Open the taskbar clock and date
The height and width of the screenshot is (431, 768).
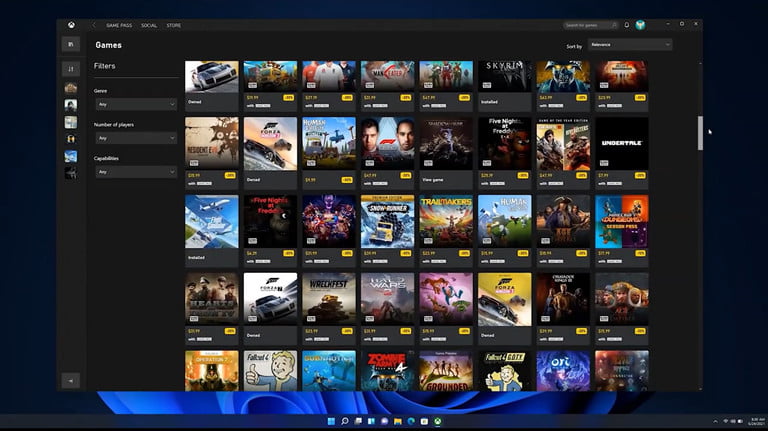pos(757,421)
